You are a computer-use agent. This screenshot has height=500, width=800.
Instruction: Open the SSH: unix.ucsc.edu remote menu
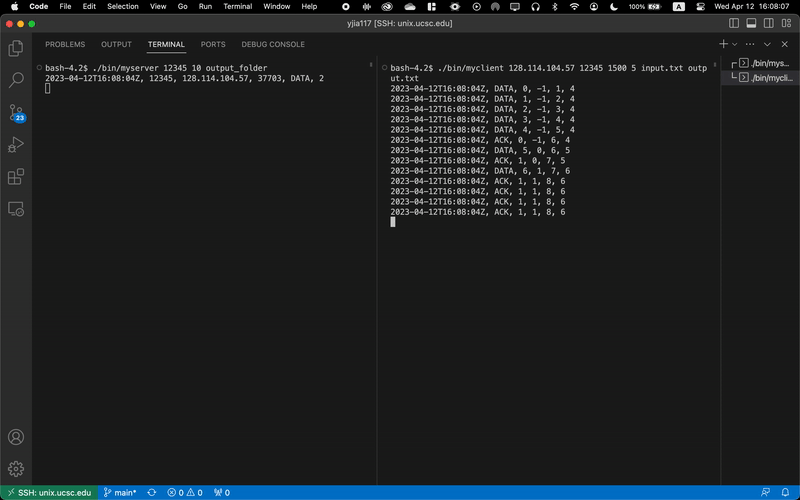(49, 493)
